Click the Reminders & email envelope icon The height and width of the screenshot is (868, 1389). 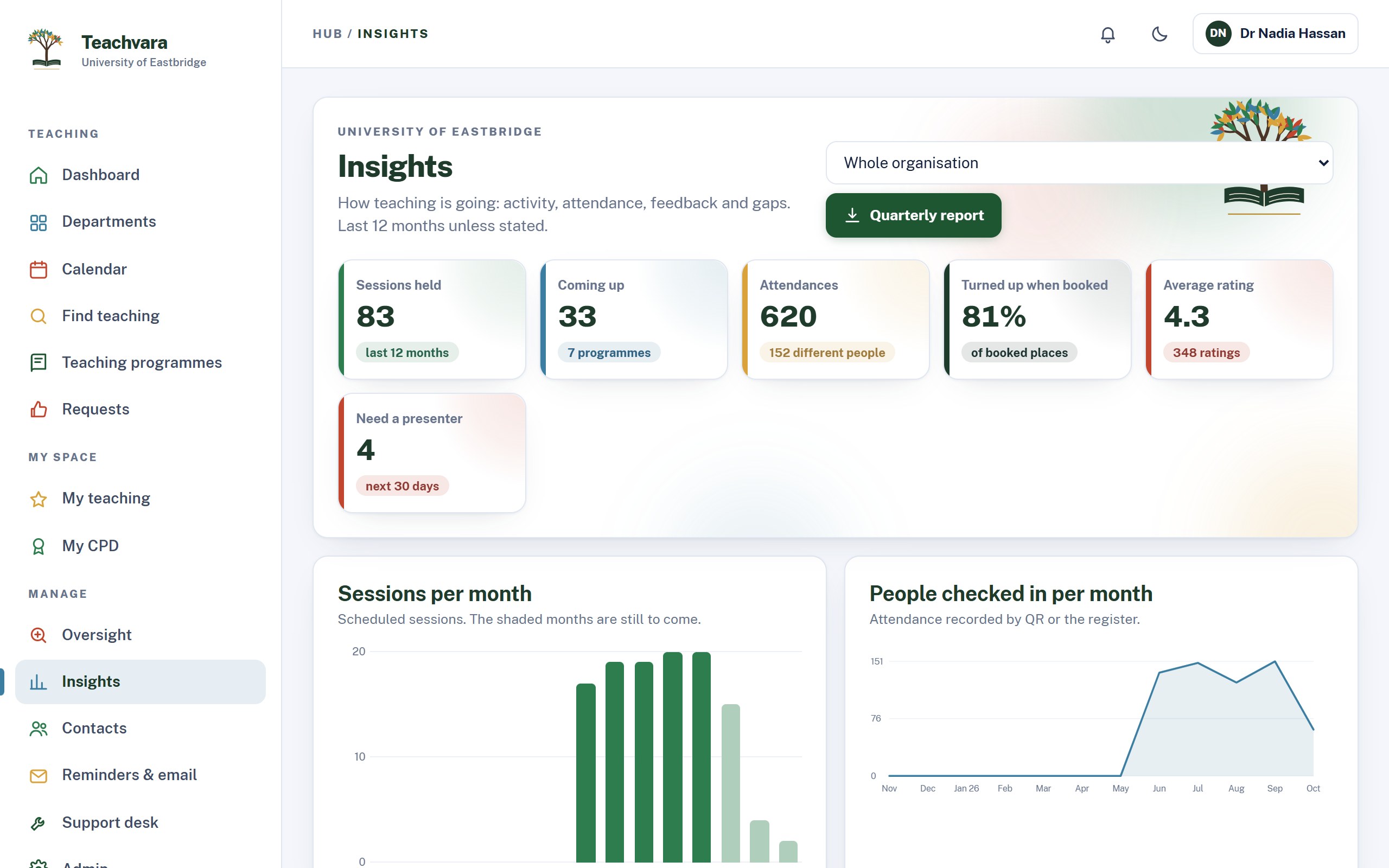[39, 776]
